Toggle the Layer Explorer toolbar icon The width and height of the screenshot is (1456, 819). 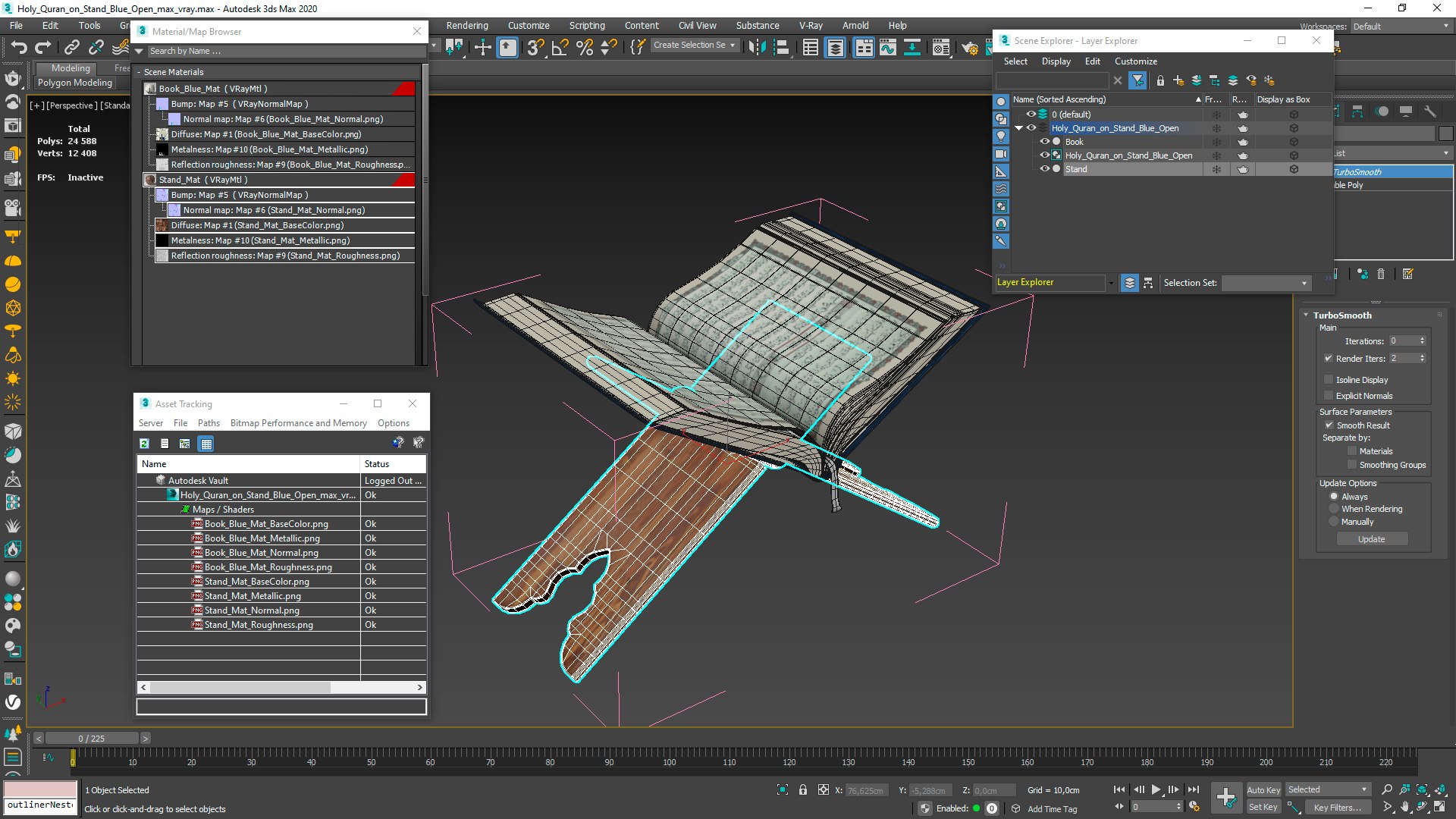pyautogui.click(x=835, y=48)
